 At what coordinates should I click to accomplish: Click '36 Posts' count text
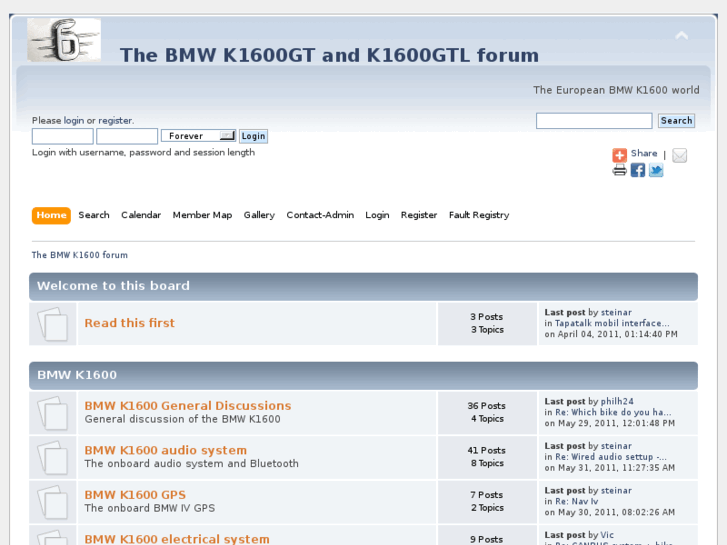486,406
